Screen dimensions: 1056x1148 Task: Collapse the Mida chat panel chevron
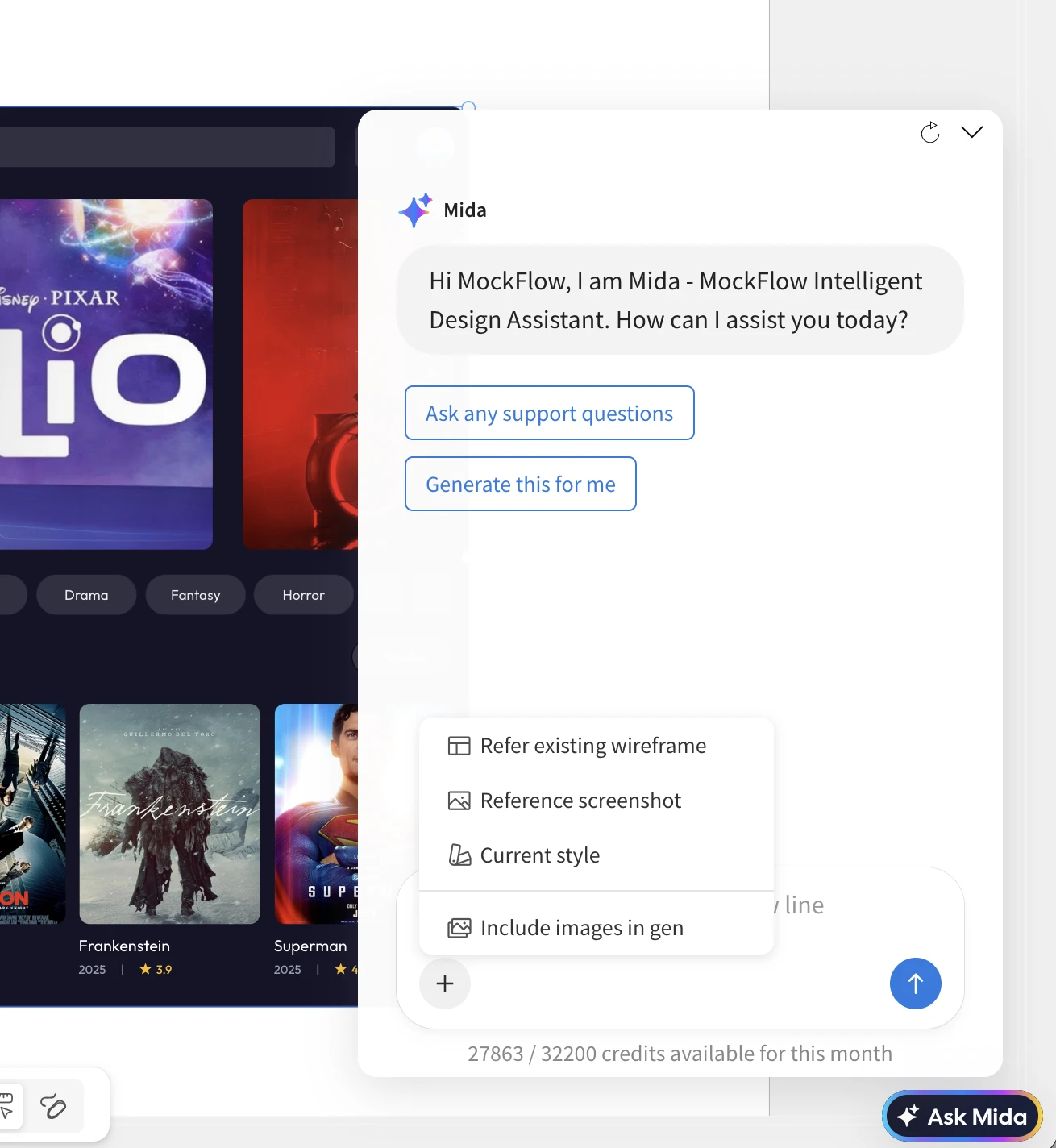click(971, 132)
